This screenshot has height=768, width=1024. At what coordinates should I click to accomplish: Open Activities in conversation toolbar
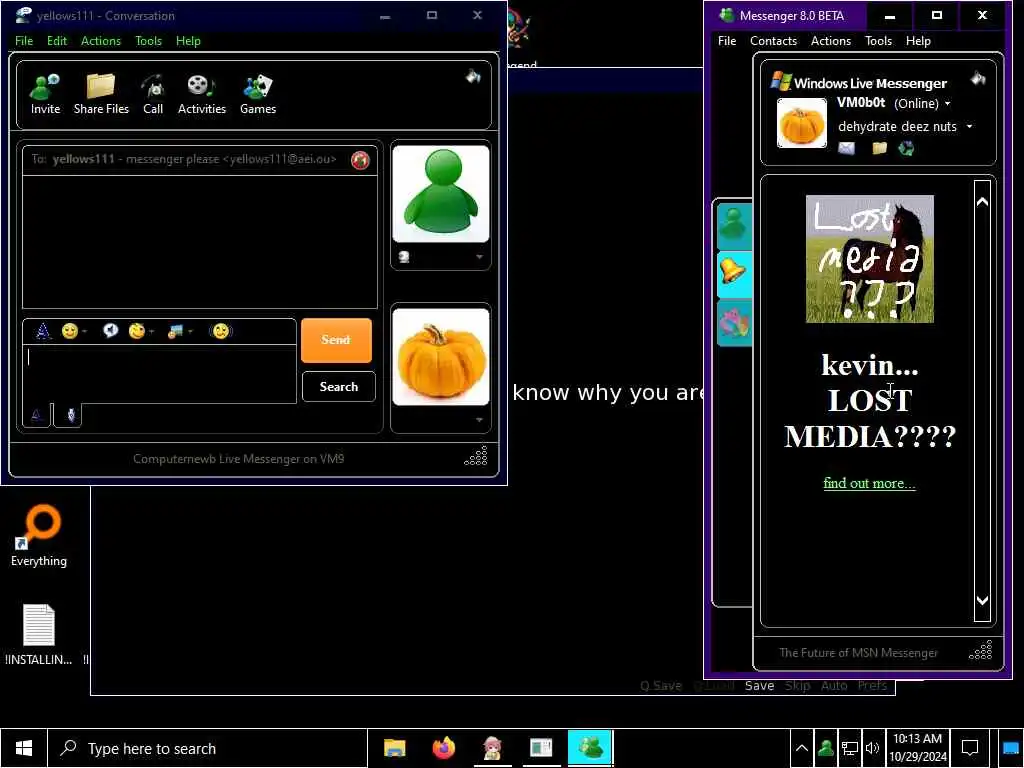pyautogui.click(x=202, y=95)
